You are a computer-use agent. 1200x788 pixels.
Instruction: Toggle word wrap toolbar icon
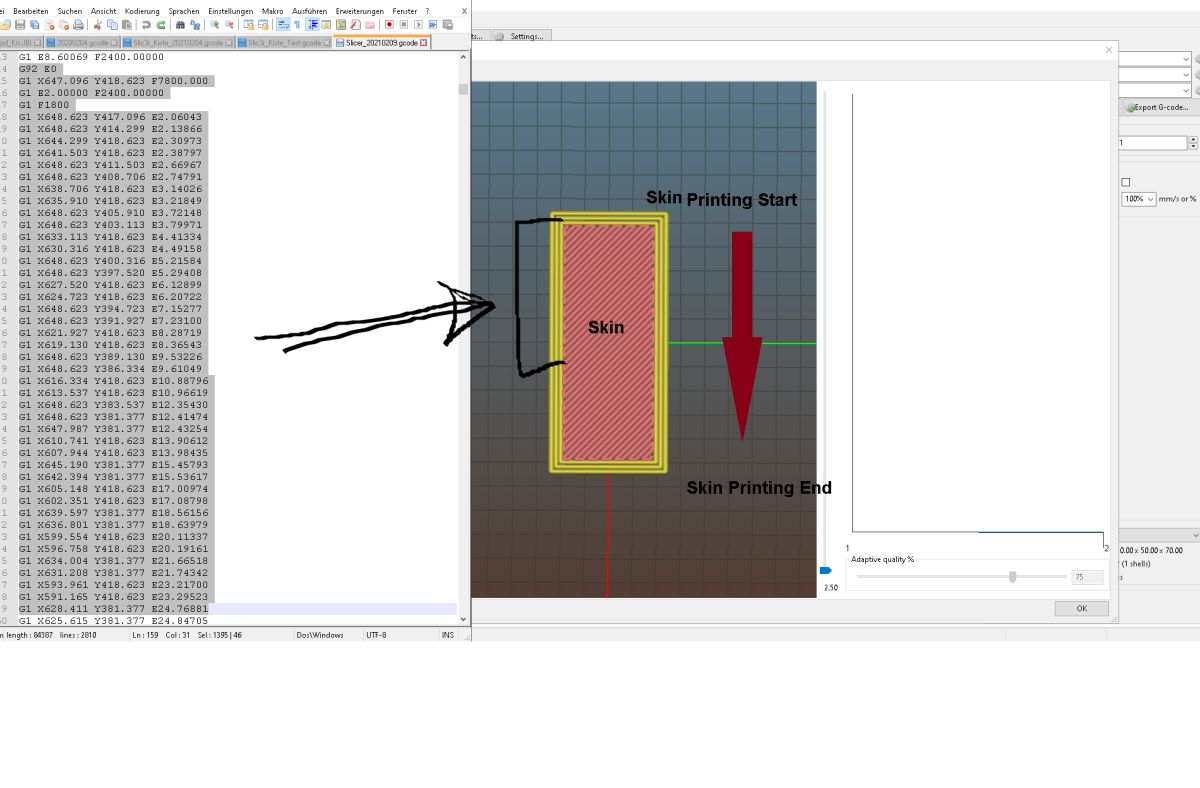282,24
